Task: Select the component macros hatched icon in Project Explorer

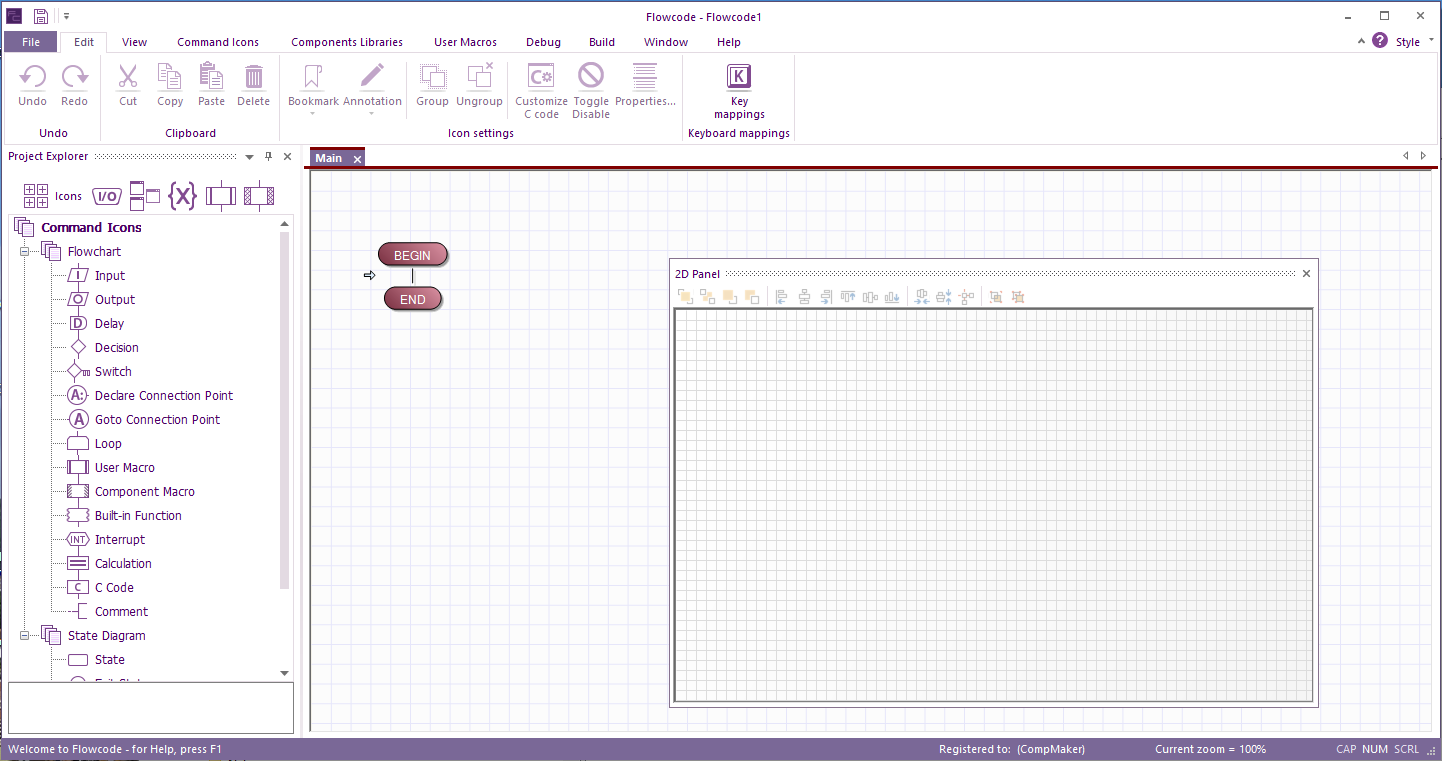Action: coord(259,196)
